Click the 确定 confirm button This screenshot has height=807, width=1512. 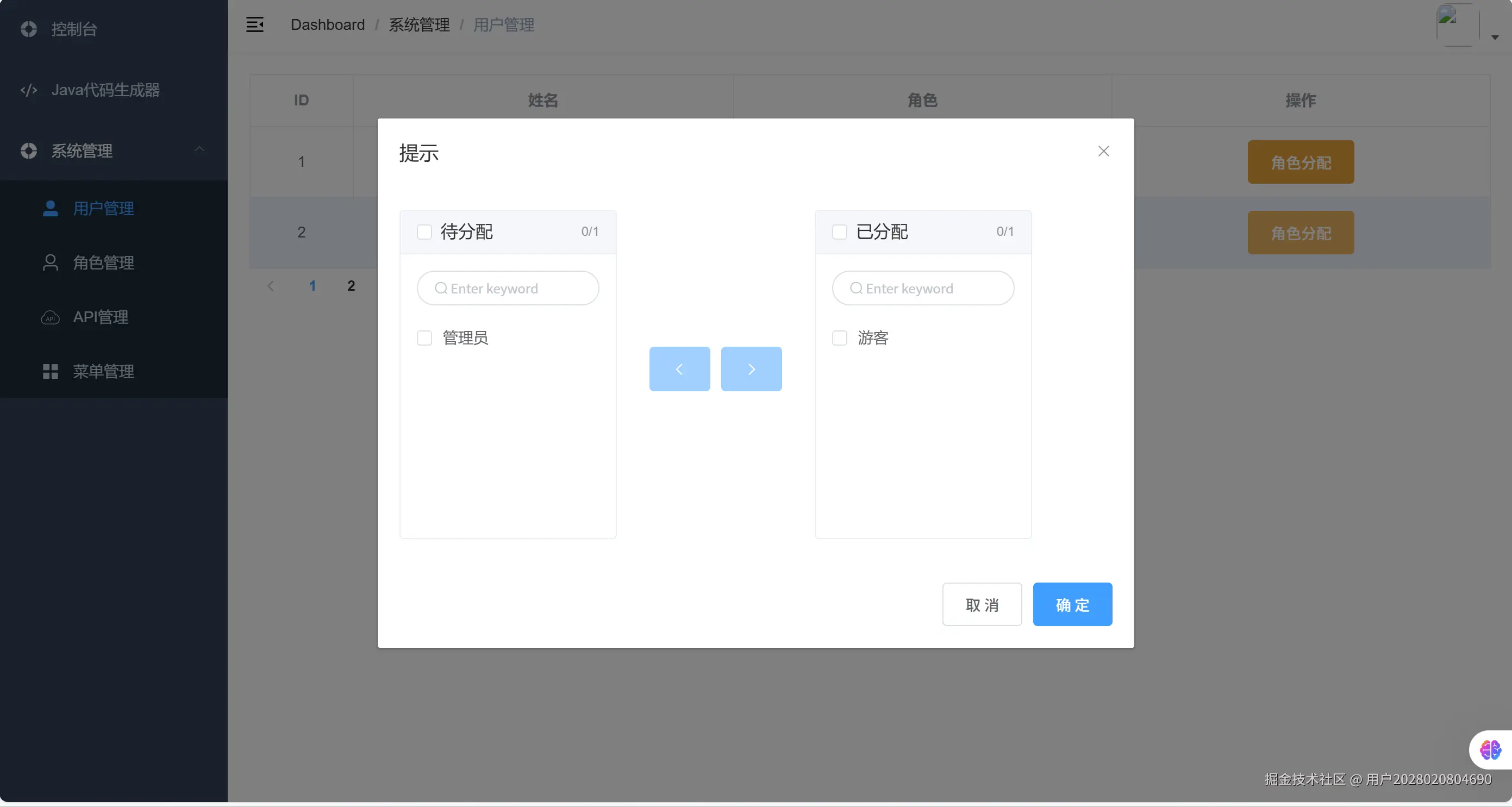click(1072, 604)
